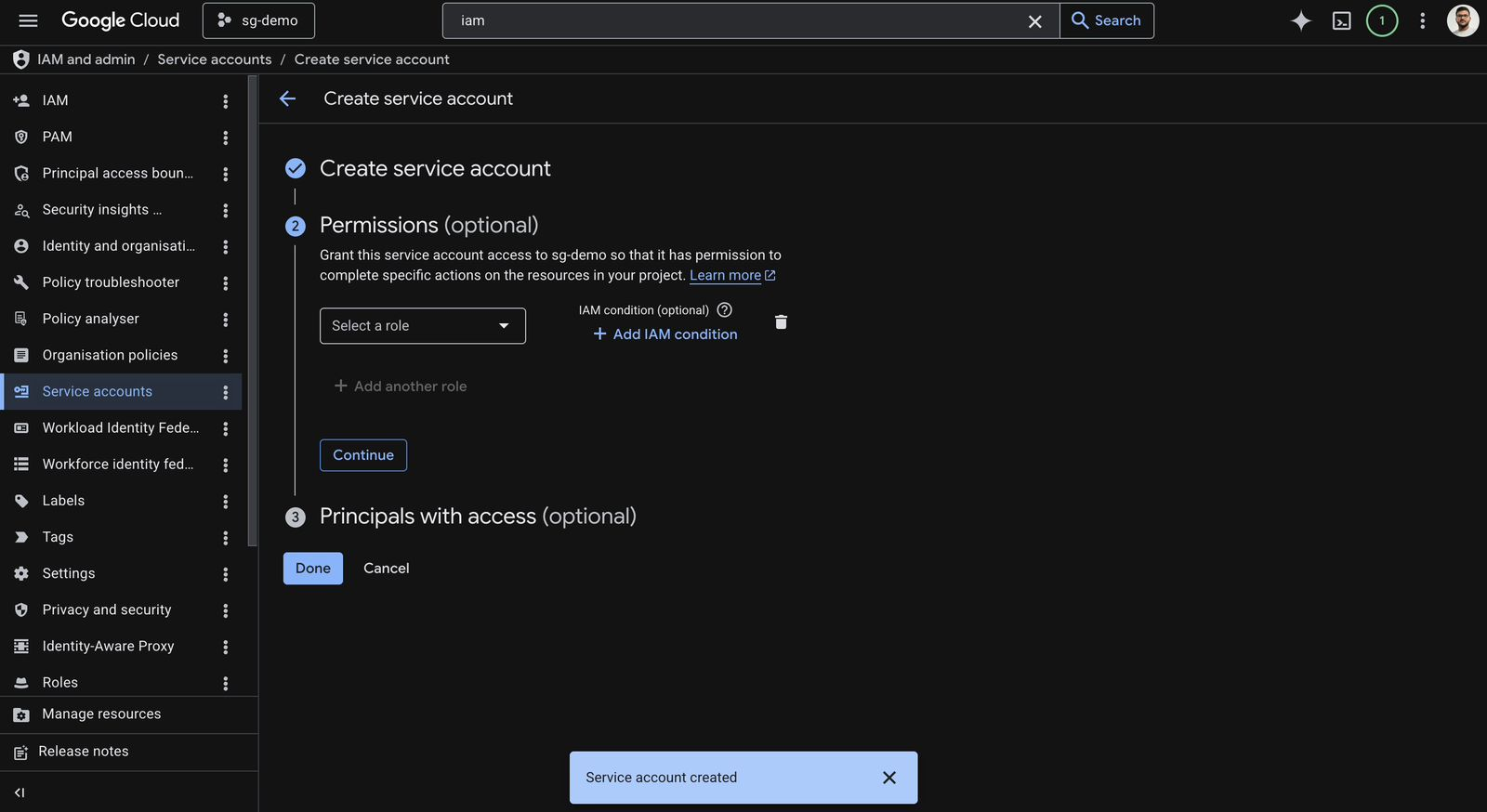Screen dimensions: 1487x812
Task: Open Manage resources in the sidebar
Action: (128, 714)
